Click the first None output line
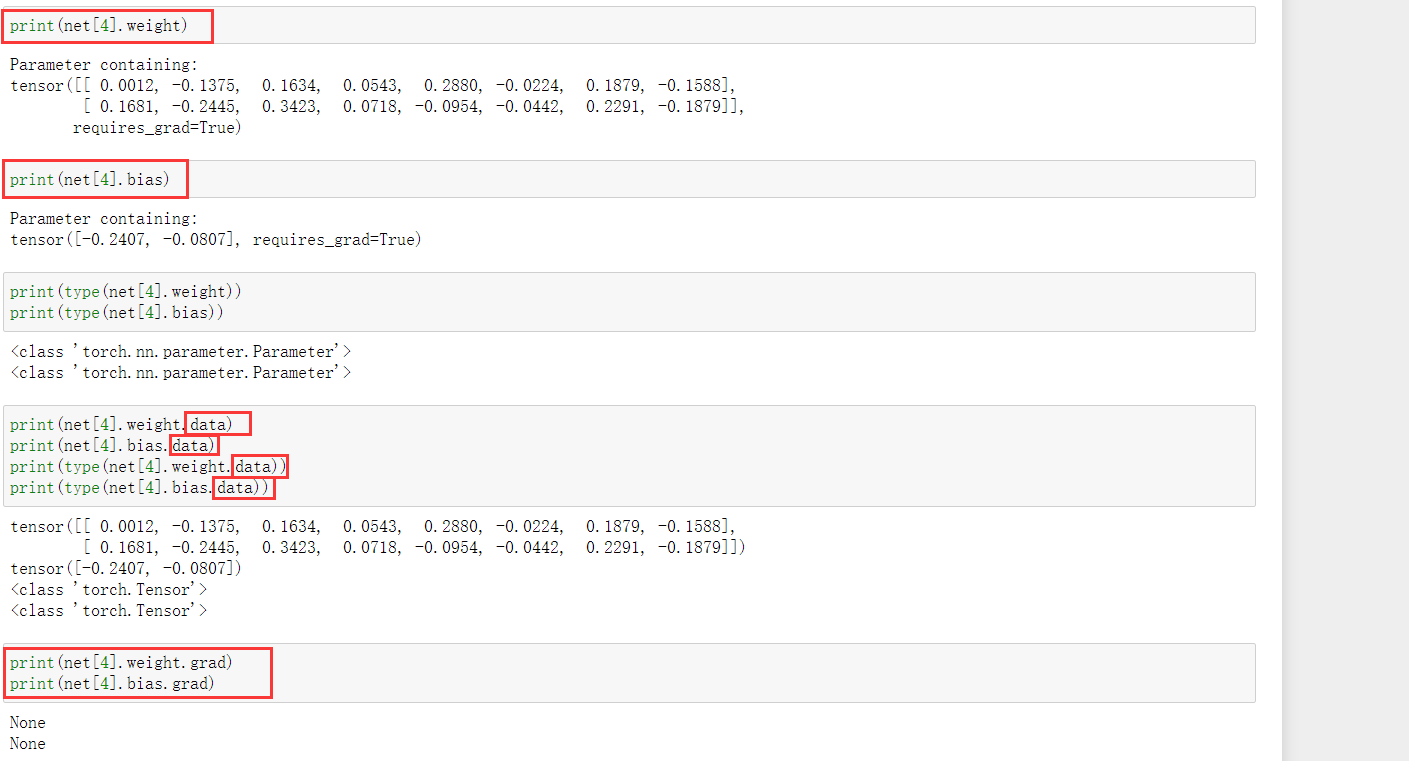Screen dimensions: 1409x761 point(28,722)
